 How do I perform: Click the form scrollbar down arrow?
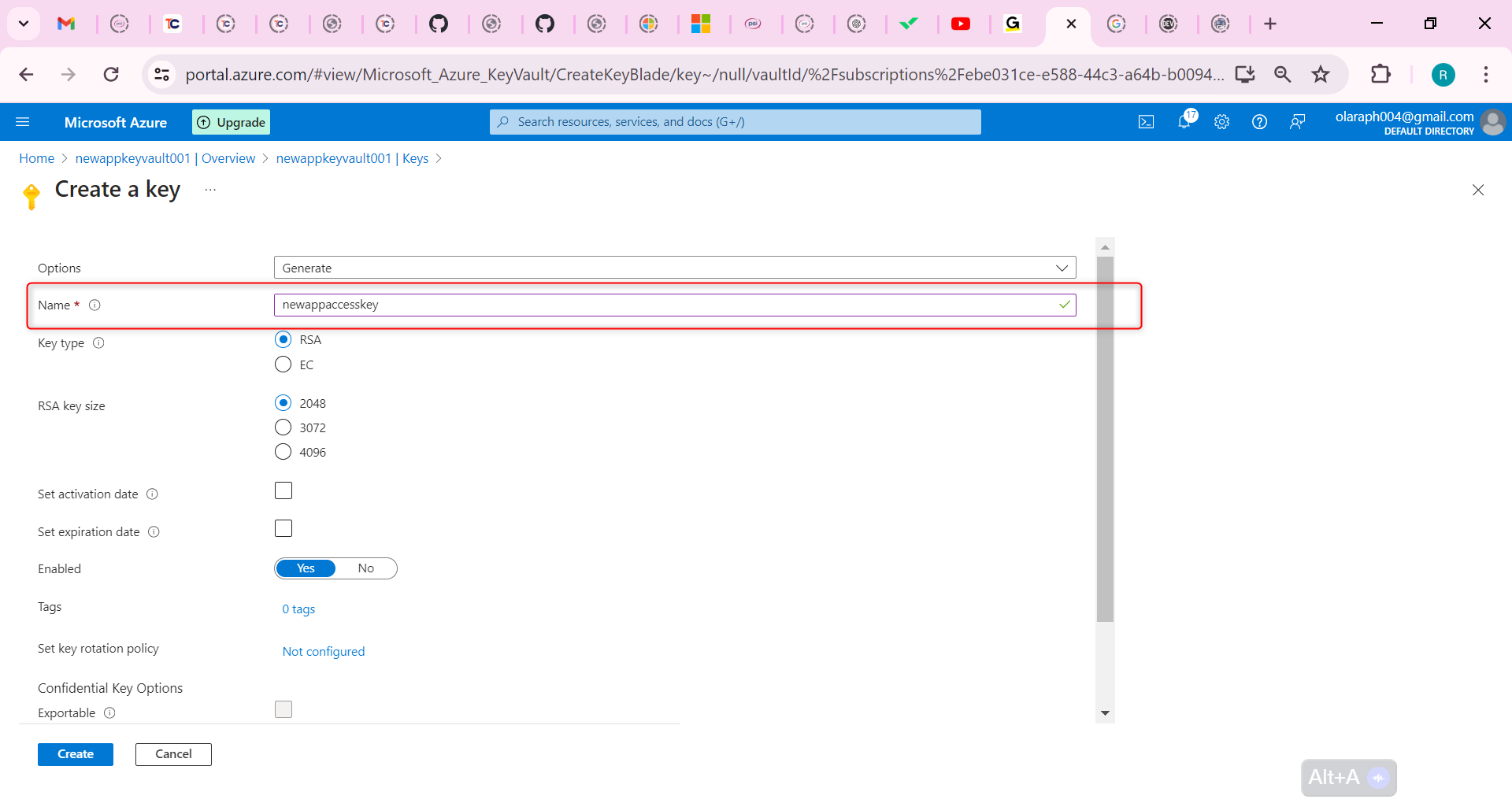click(x=1105, y=713)
